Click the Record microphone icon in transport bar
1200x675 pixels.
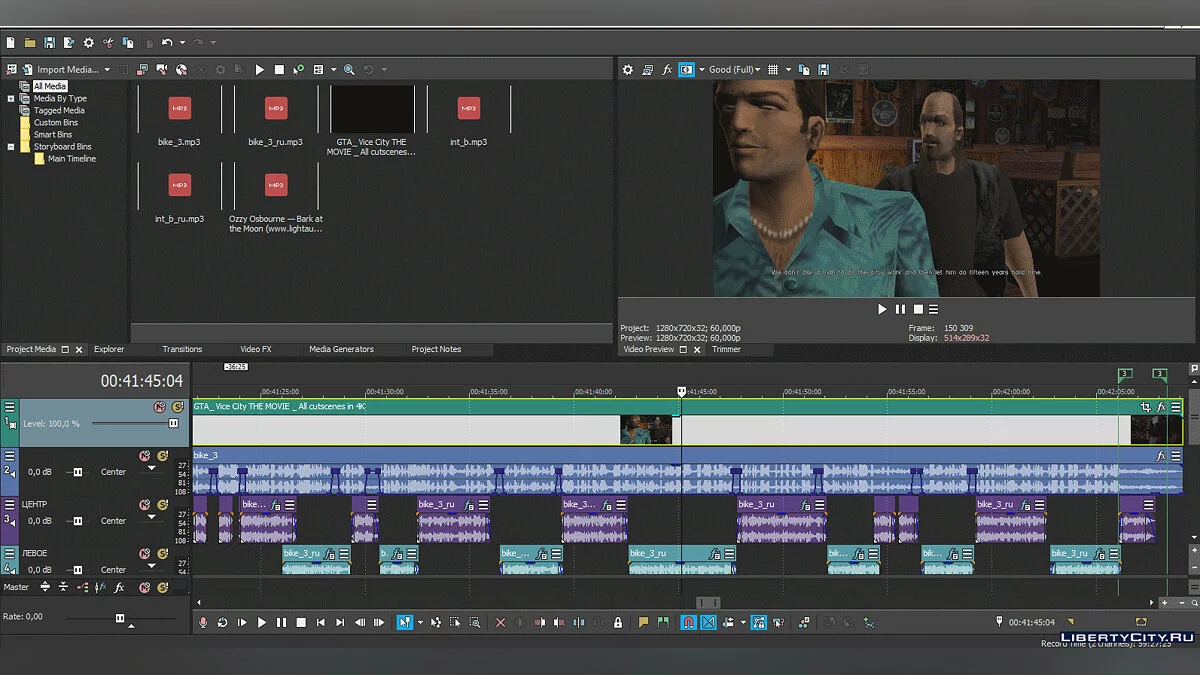tap(203, 622)
